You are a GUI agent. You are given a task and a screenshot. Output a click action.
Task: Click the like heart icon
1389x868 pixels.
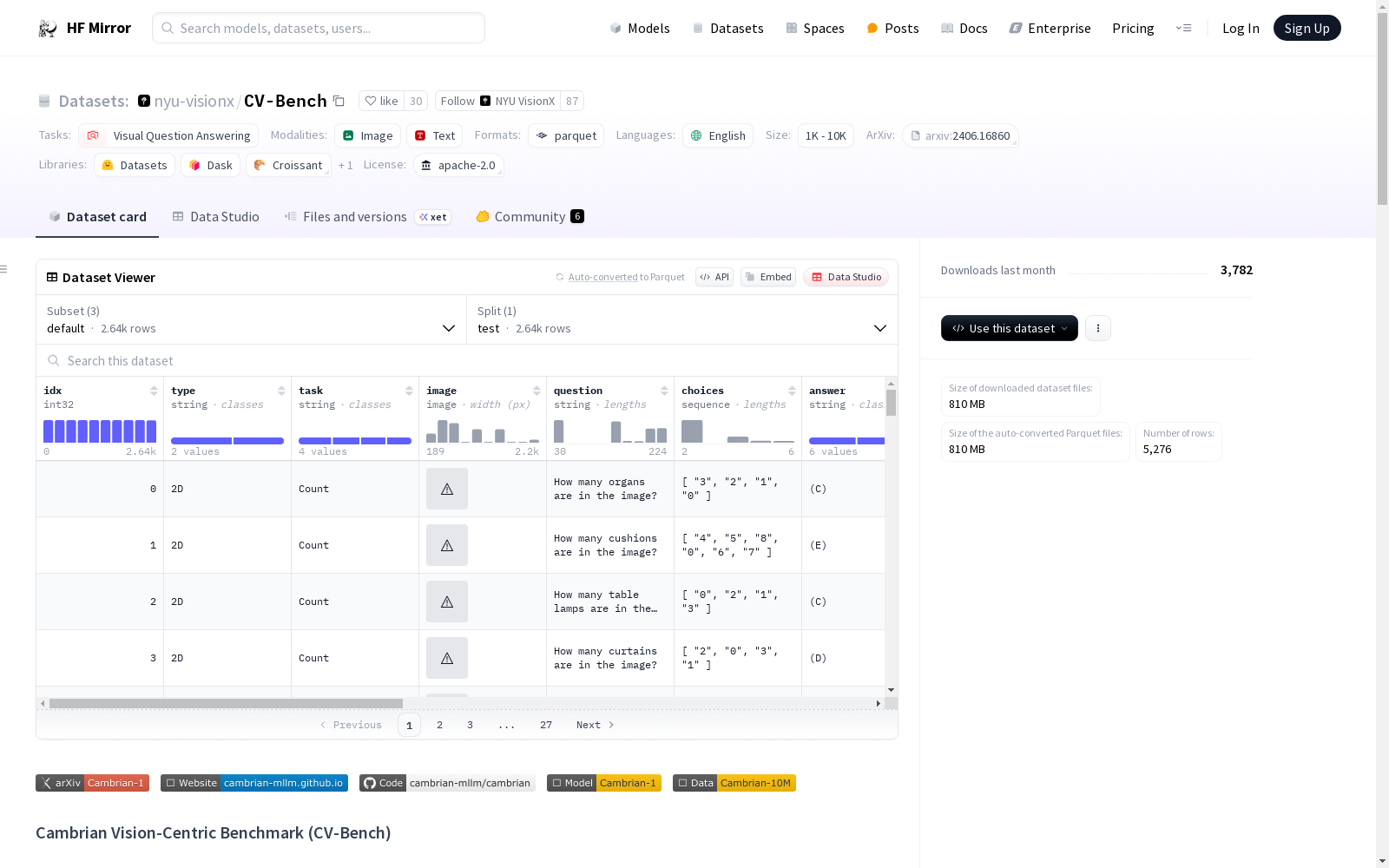372,101
